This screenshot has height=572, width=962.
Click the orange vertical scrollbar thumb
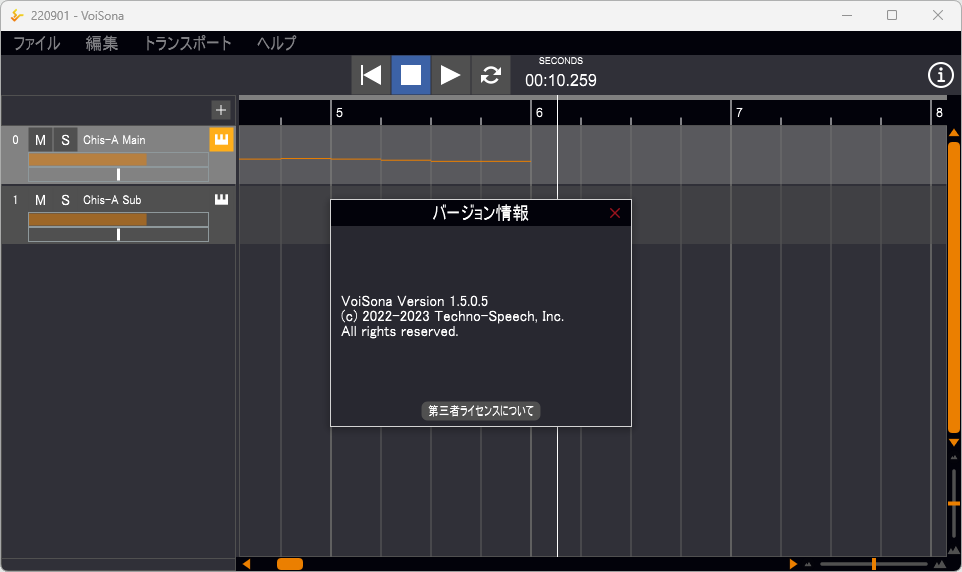[x=953, y=287]
